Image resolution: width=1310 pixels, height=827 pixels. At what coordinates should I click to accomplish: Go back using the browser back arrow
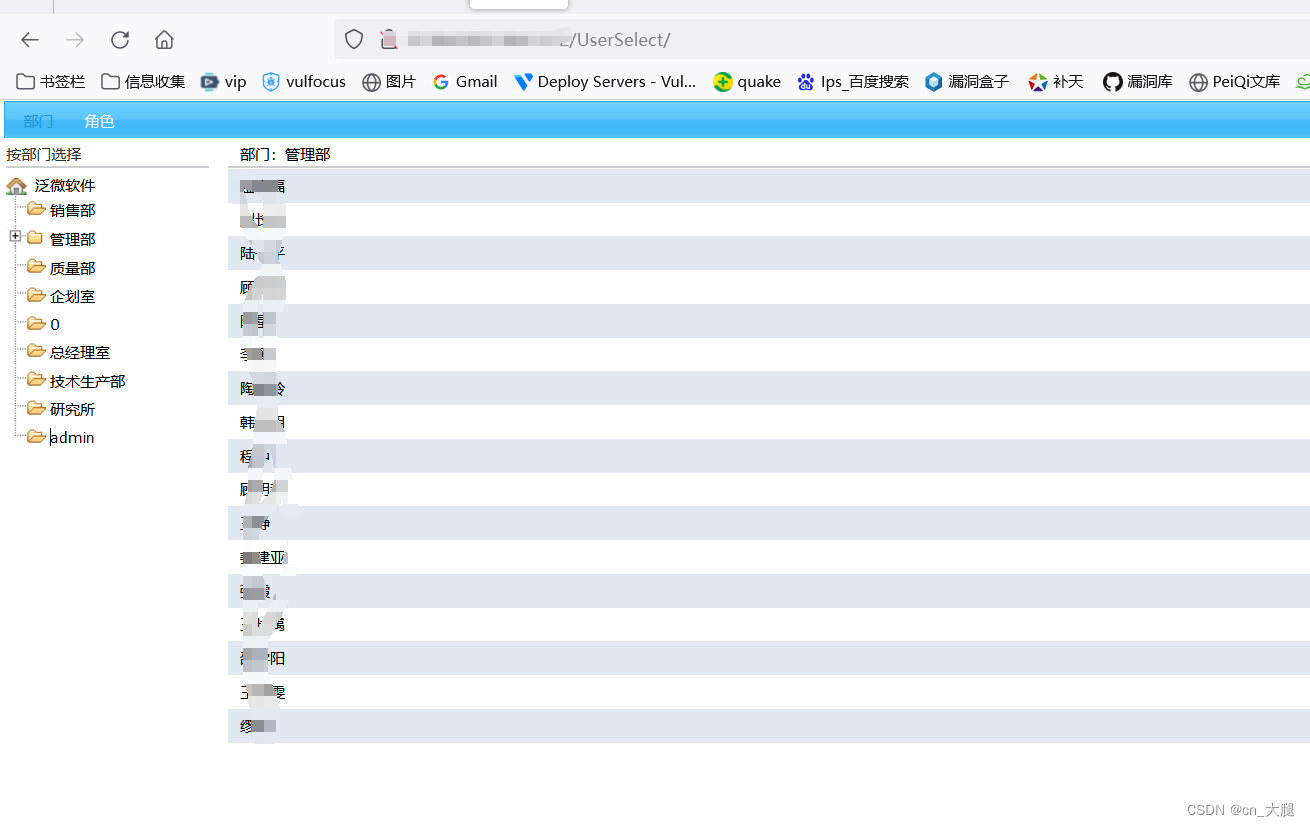[x=30, y=40]
